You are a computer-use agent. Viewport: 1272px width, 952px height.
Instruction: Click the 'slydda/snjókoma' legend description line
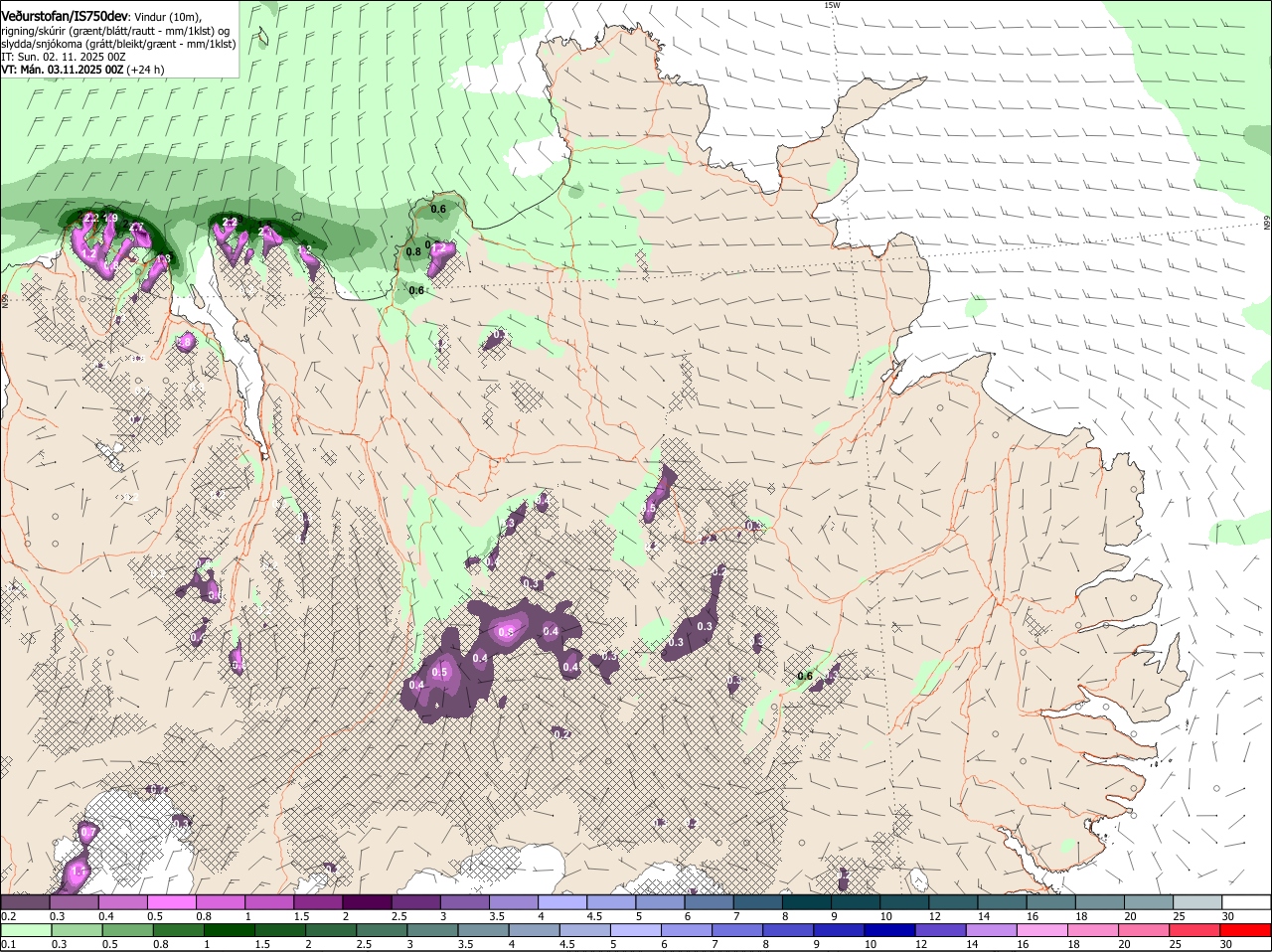tap(118, 44)
